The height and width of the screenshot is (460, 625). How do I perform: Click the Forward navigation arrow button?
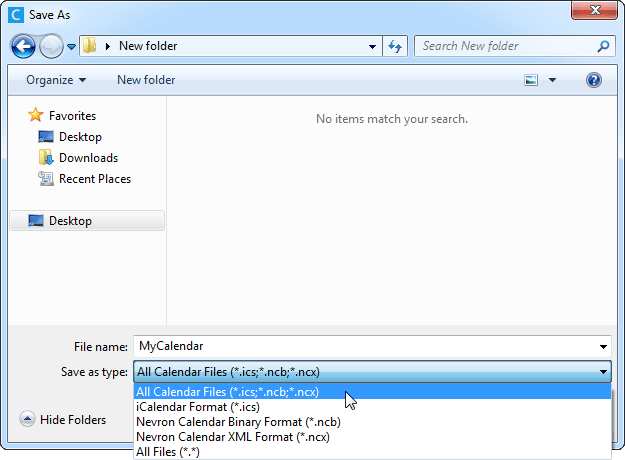point(51,46)
